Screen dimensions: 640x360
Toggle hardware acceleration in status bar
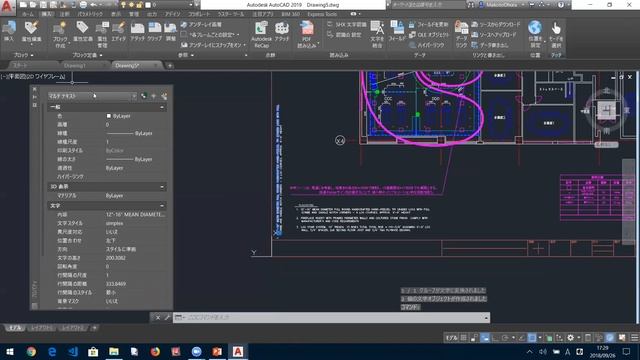point(610,338)
